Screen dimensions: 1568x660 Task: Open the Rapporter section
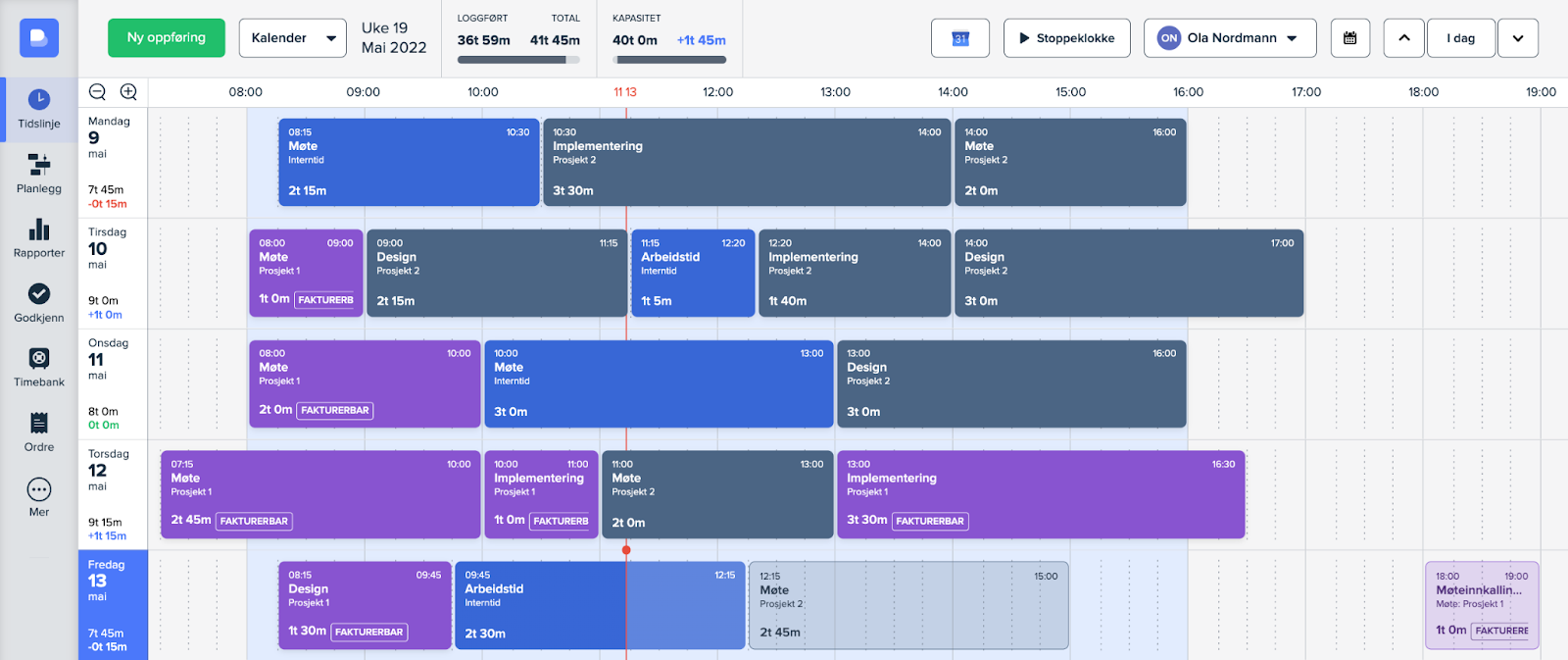pos(39,238)
